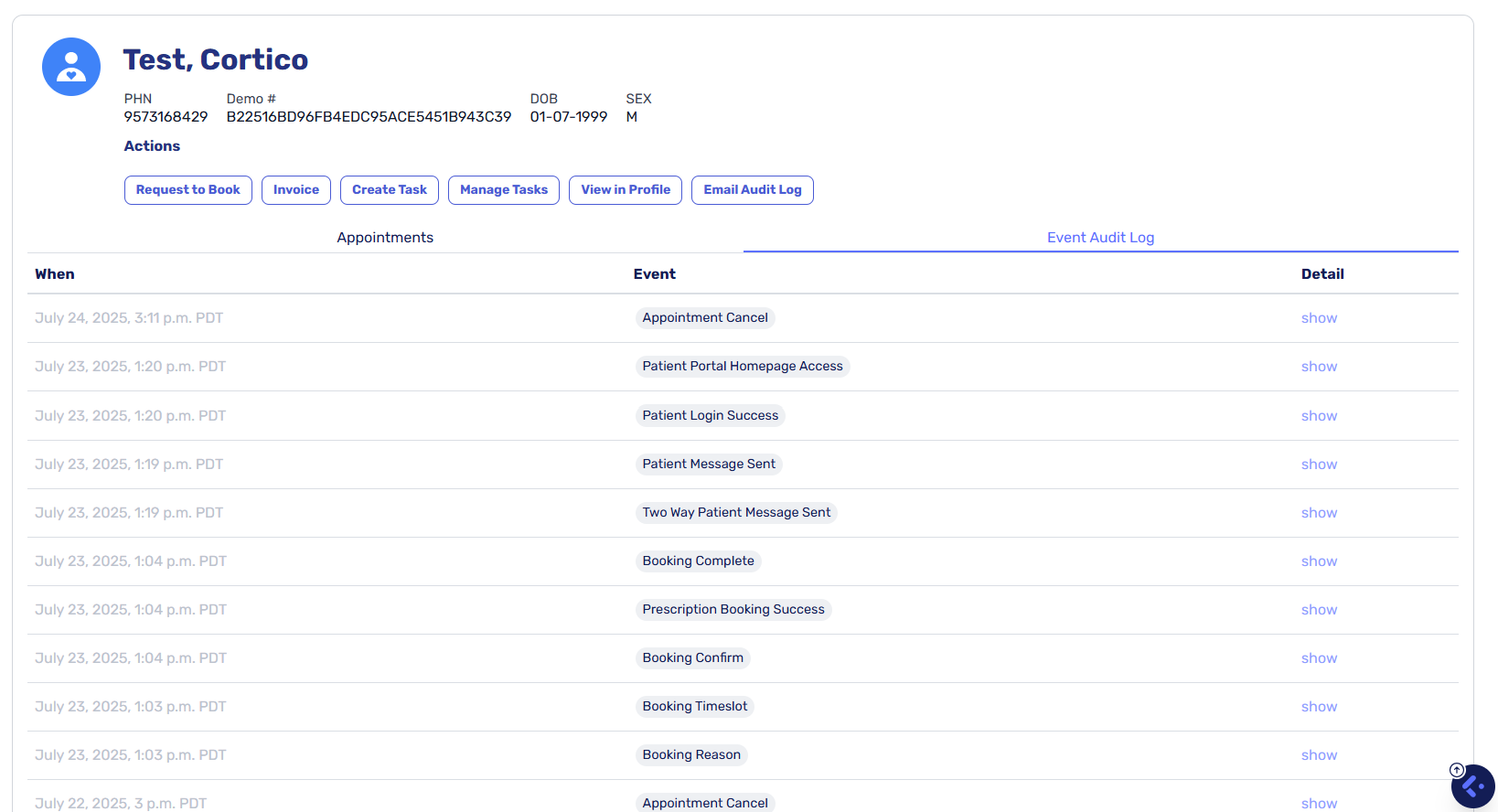Viewport: 1498px width, 812px height.
Task: Click the Booking Confirm event badge
Action: (693, 658)
